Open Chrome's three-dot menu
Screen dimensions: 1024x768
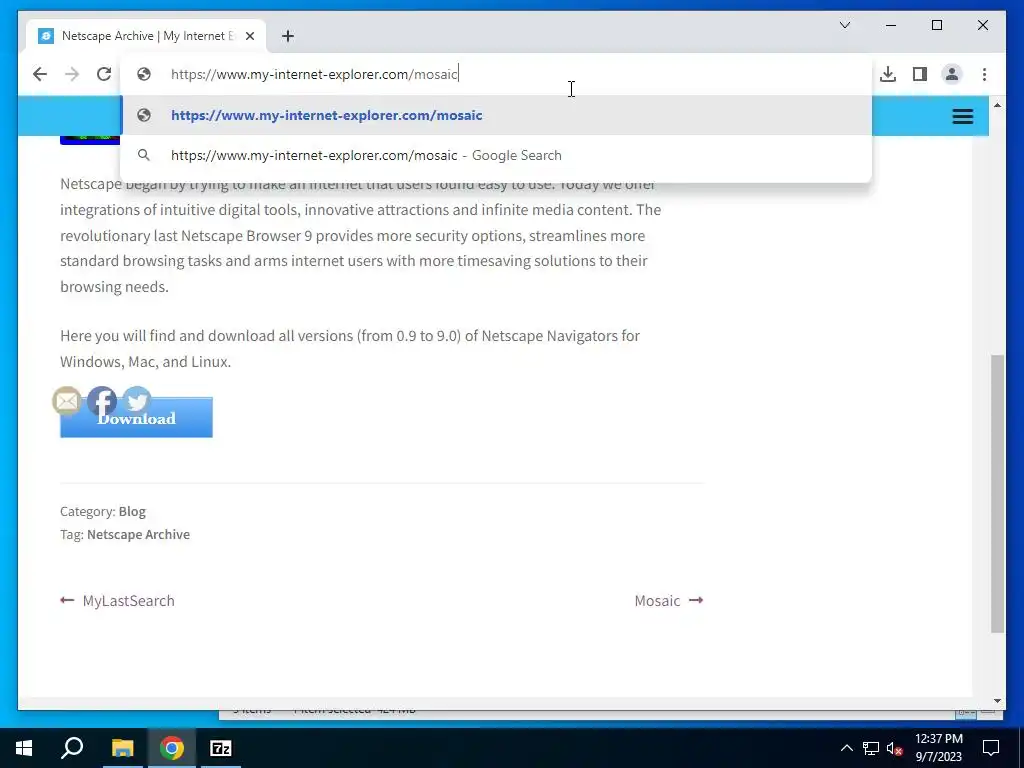tap(984, 74)
